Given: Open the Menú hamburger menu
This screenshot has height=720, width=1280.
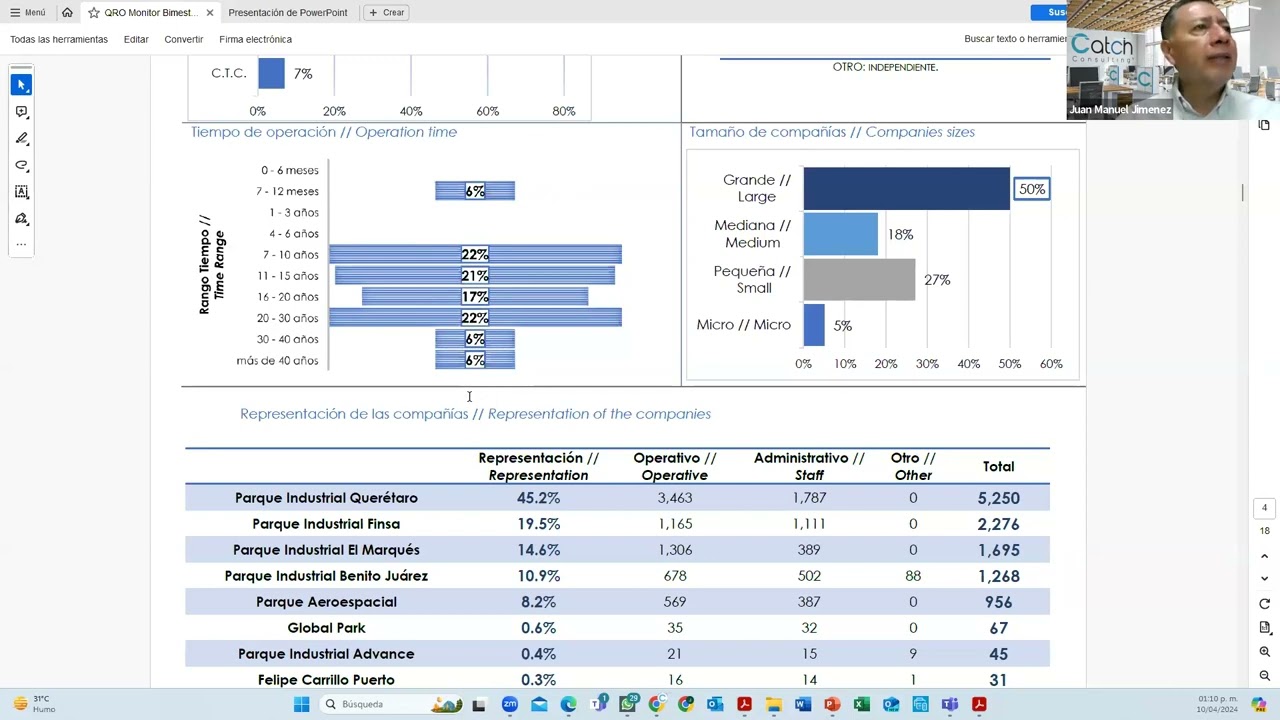Looking at the screenshot, I should (x=27, y=12).
